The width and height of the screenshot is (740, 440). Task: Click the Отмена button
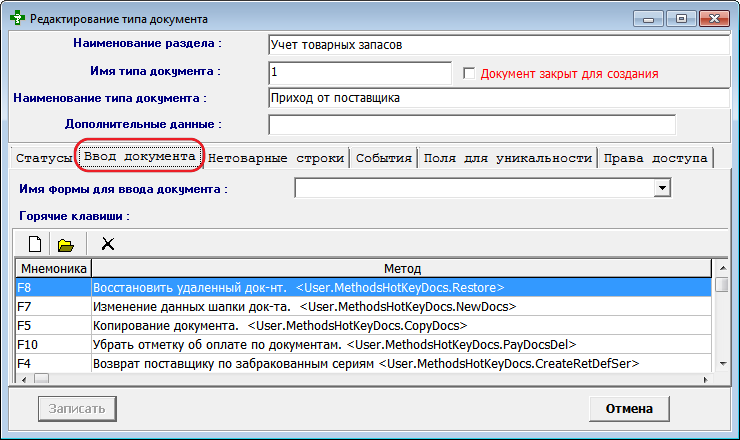pyautogui.click(x=629, y=408)
